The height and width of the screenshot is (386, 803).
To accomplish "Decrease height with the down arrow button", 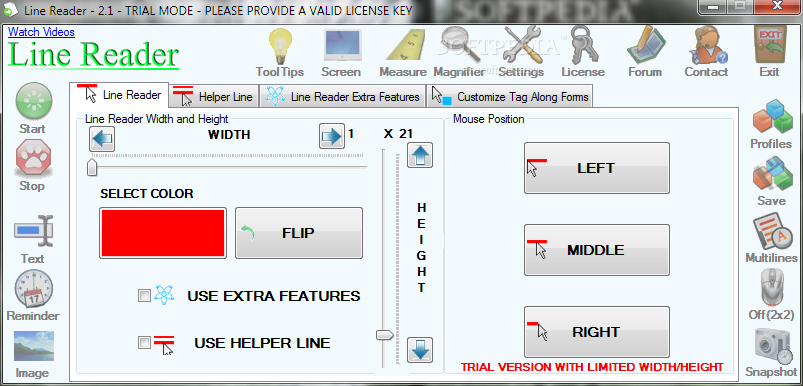I will tap(420, 351).
